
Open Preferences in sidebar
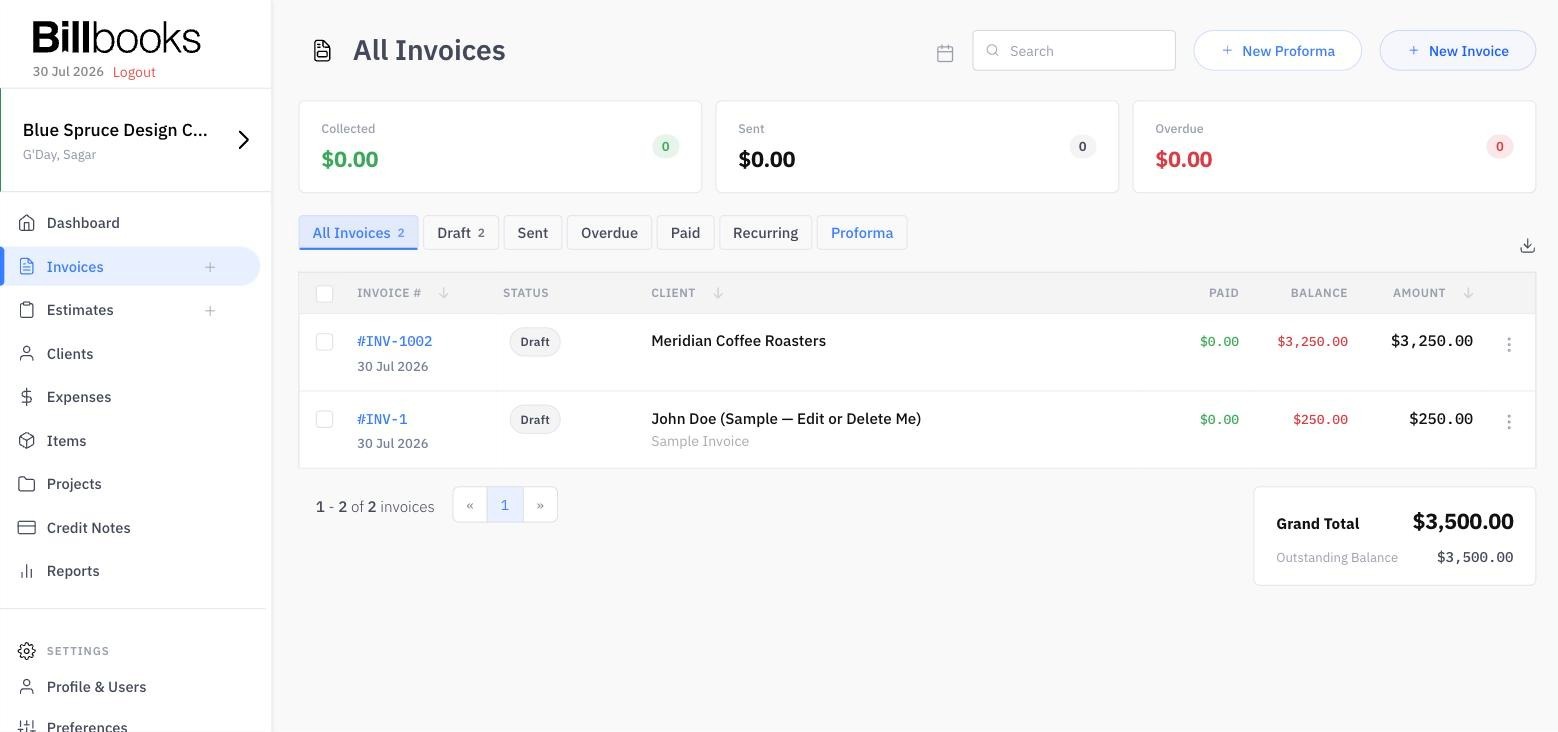click(x=87, y=725)
